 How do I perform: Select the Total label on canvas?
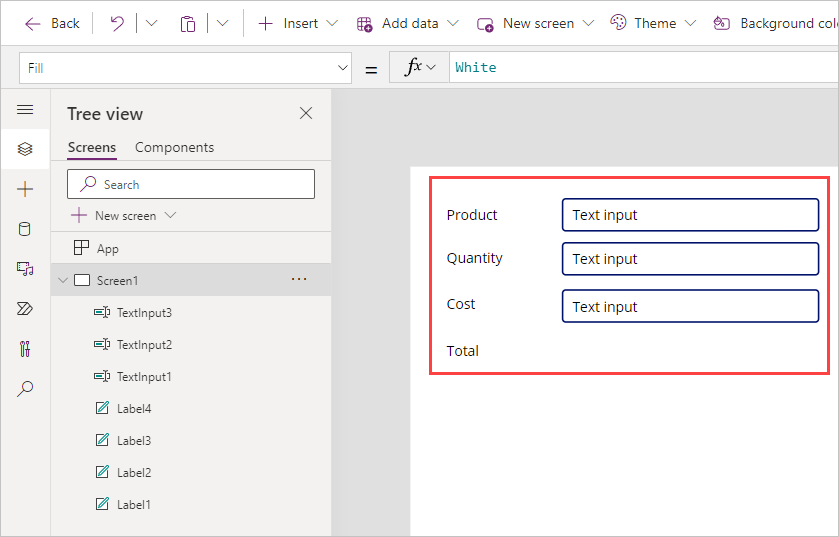tap(462, 351)
